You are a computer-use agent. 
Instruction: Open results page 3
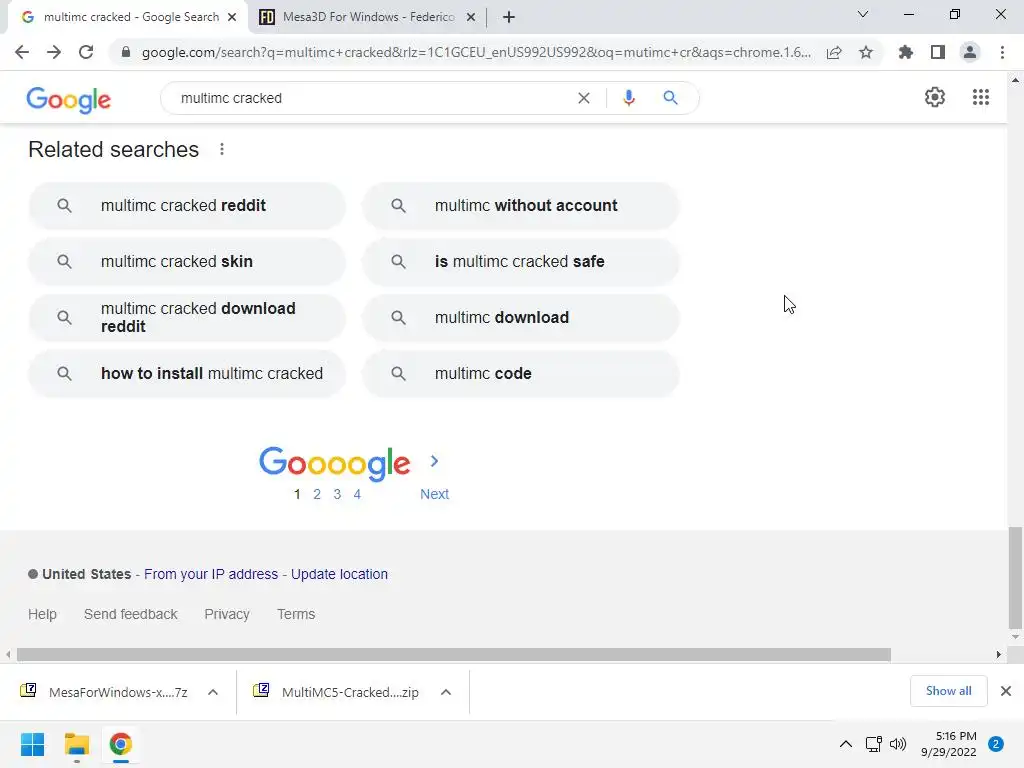(x=337, y=494)
